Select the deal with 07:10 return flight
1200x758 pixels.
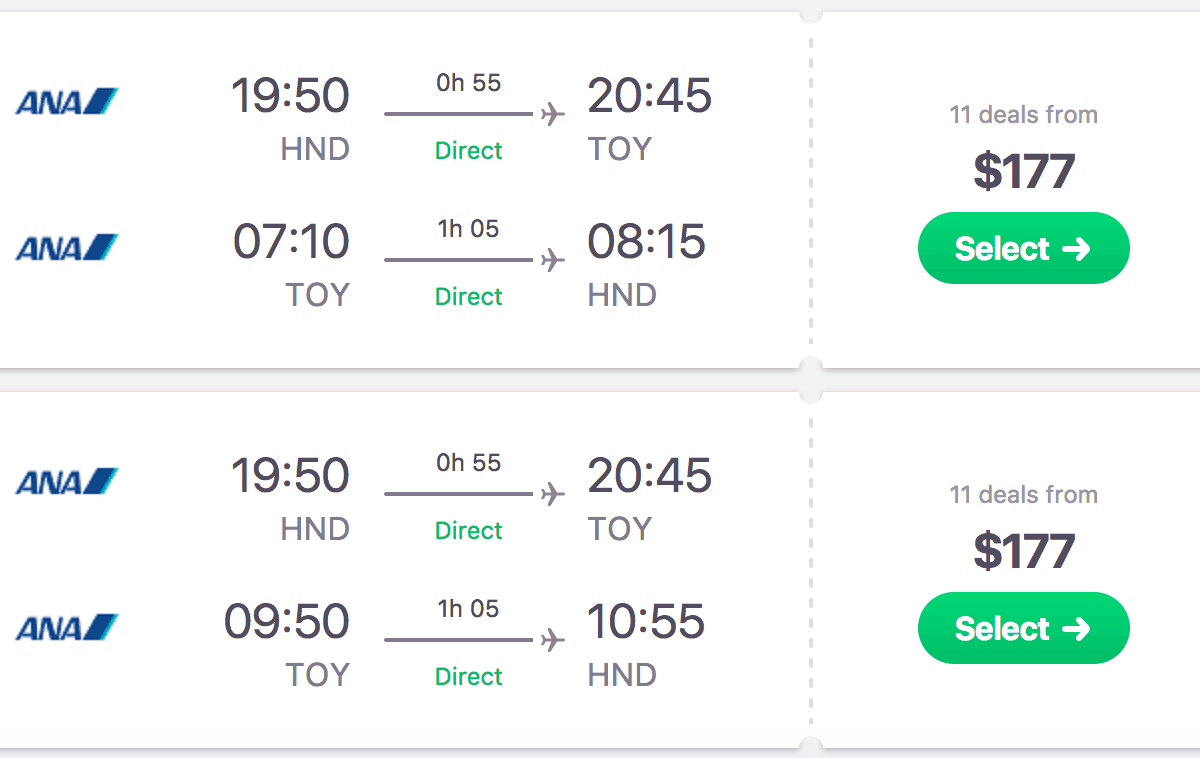(x=1023, y=248)
